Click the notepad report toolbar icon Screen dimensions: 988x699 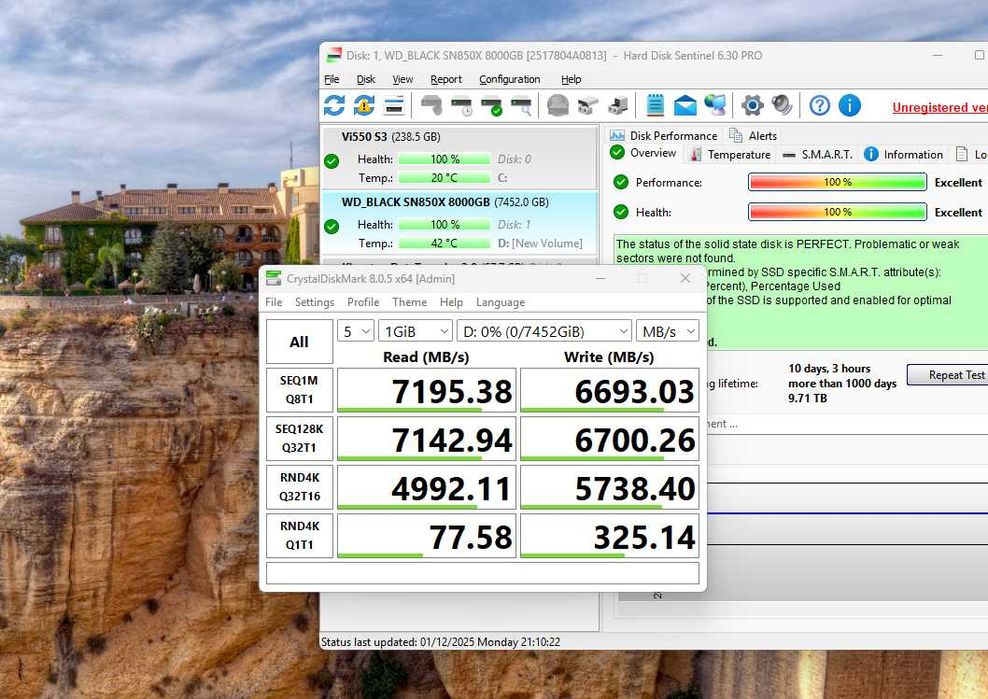[x=655, y=105]
